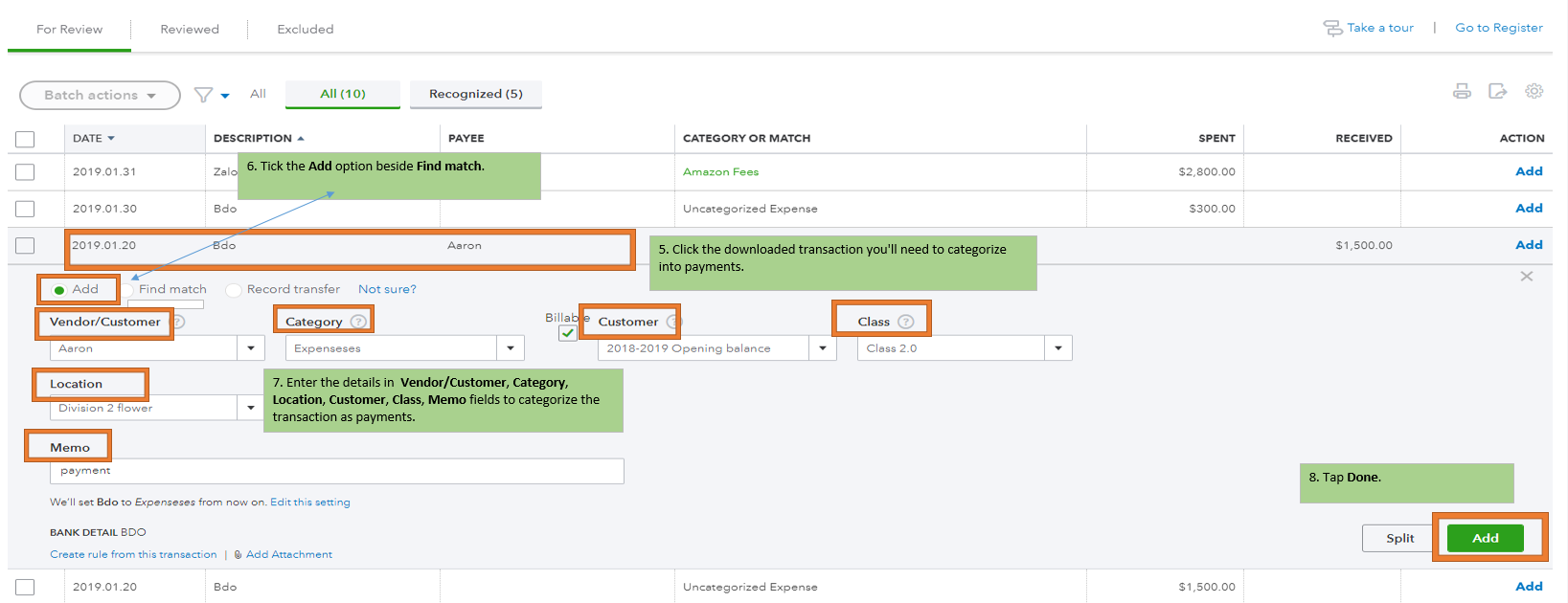Expand the Vendor/Customer Aaron dropdown arrow
1568x603 pixels.
pos(251,348)
